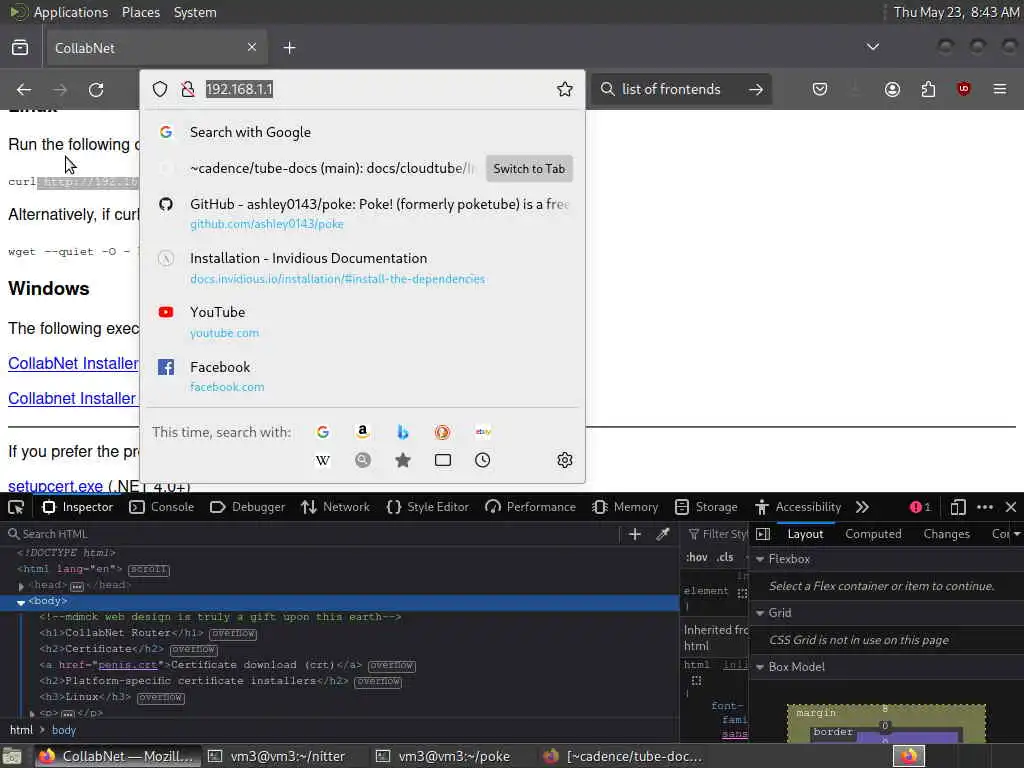This screenshot has height=768, width=1024.
Task: Select the body breadcrumb
Action: [x=64, y=730]
